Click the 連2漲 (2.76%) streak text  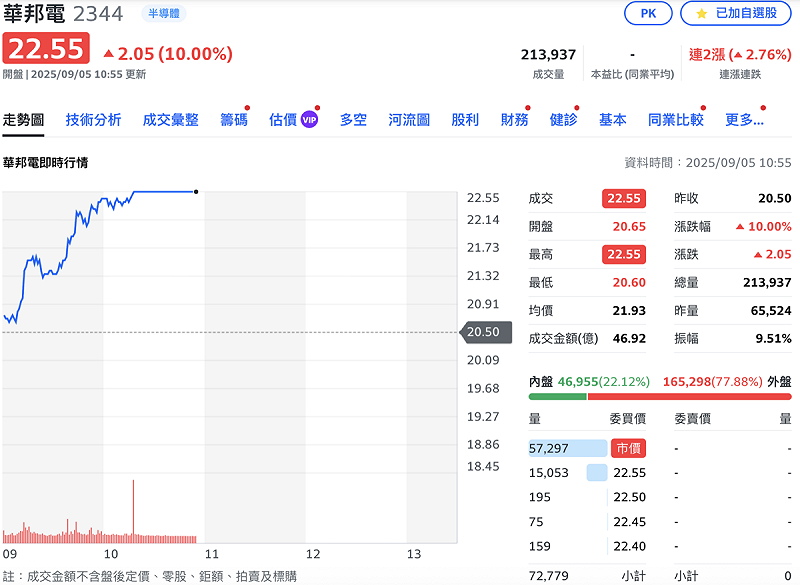coord(740,55)
